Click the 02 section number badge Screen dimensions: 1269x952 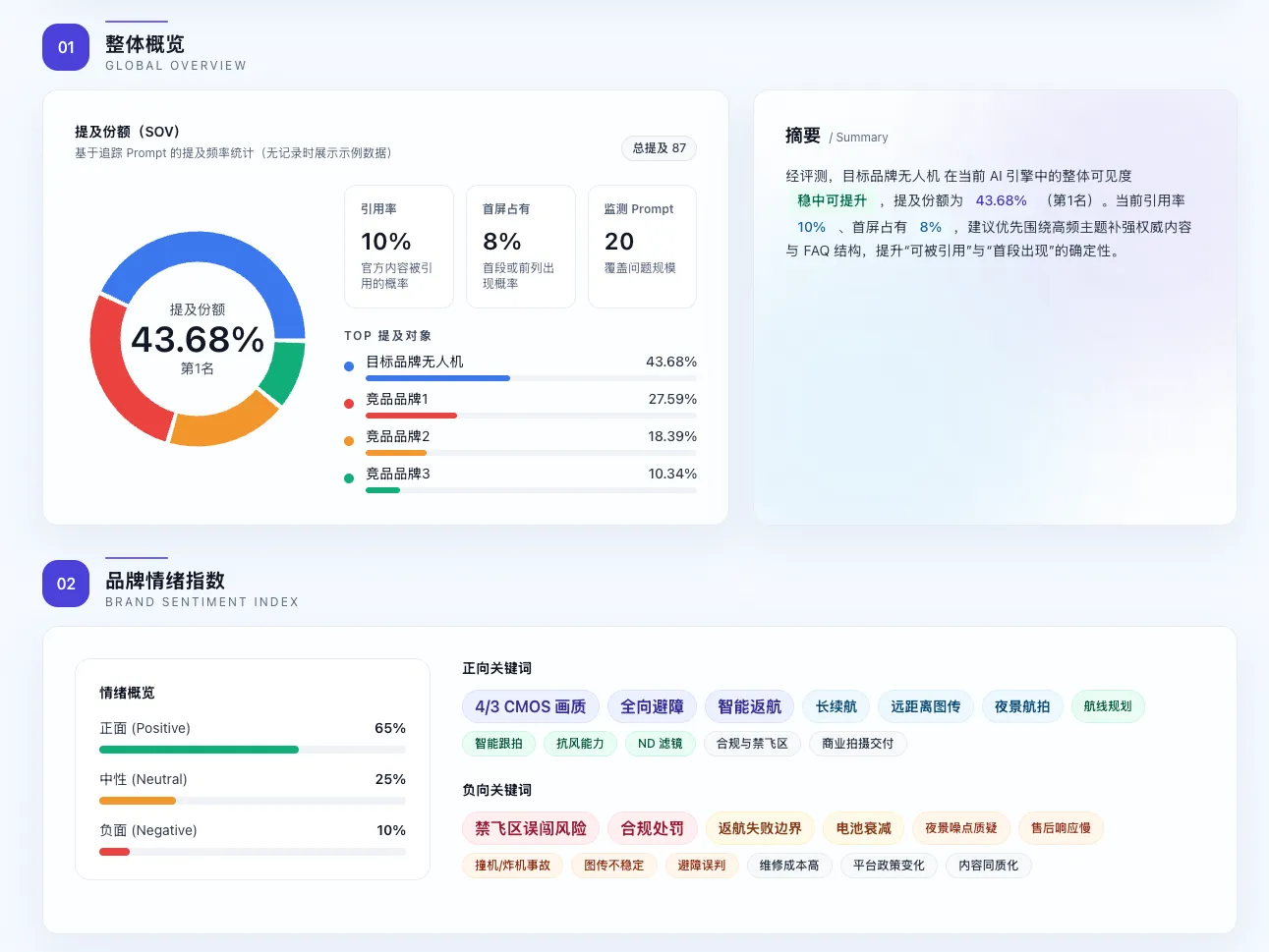coord(66,584)
